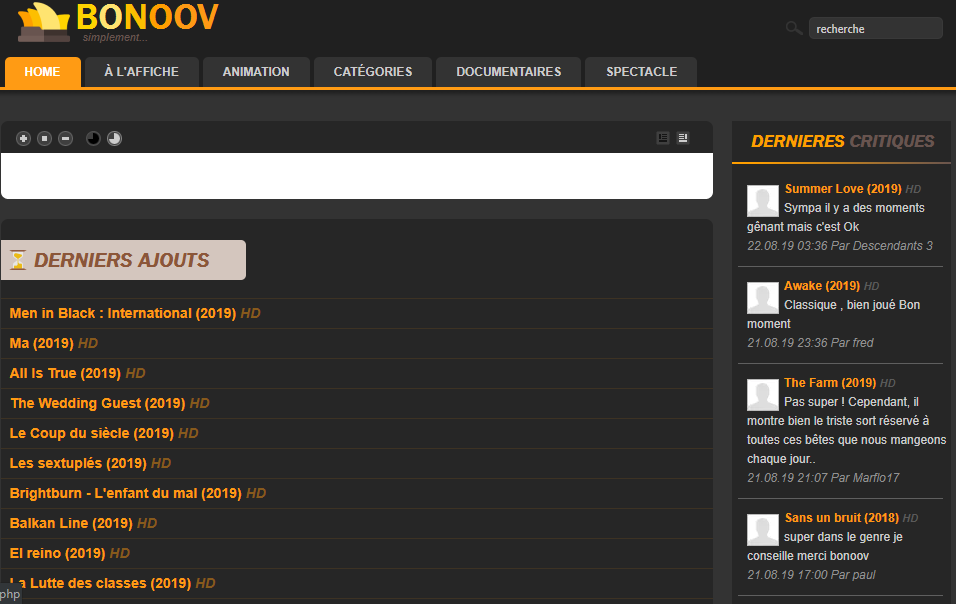Click the avatar next to The Farm review
The height and width of the screenshot is (604, 956).
point(763,395)
